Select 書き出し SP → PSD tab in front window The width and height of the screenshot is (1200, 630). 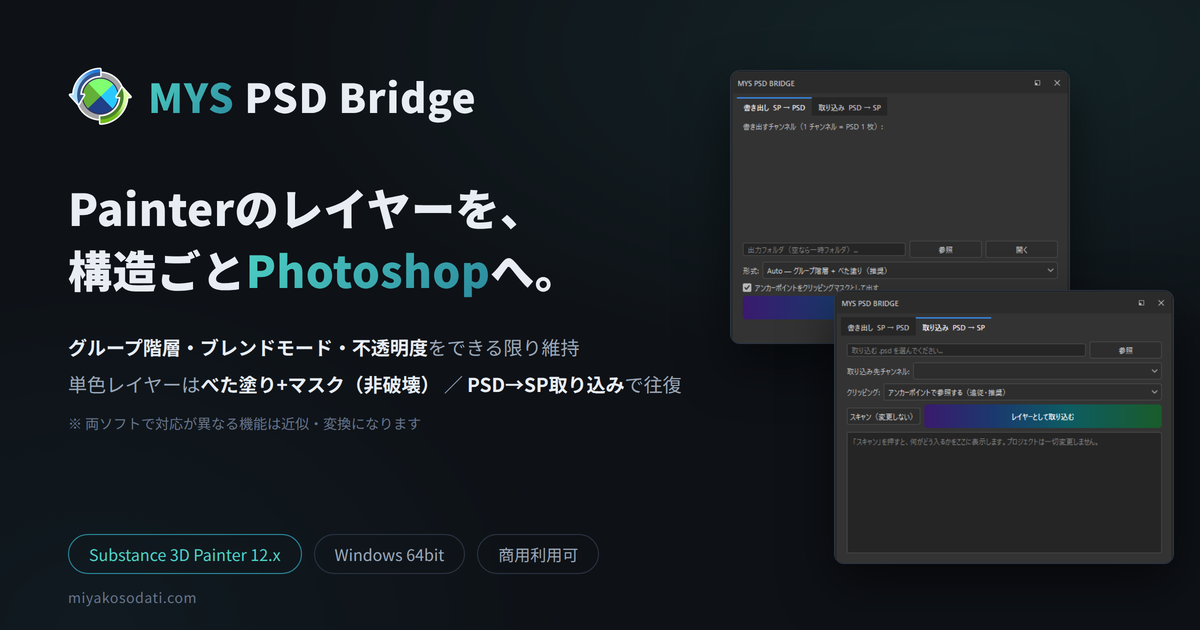[x=878, y=327]
